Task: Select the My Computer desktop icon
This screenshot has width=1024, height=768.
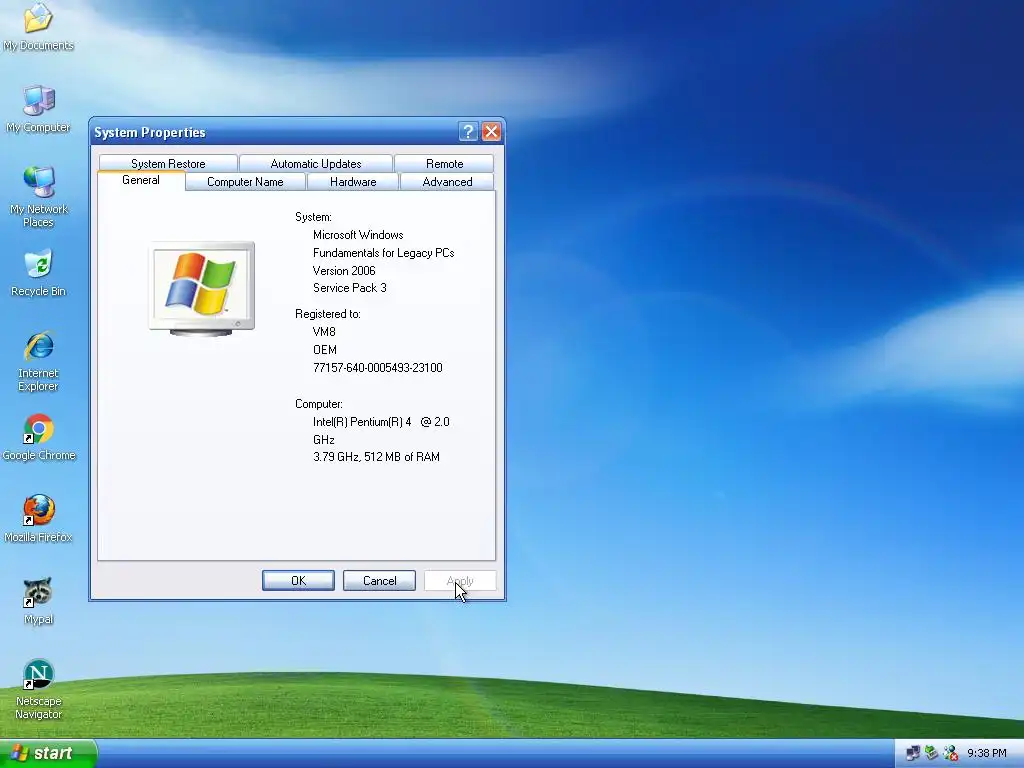Action: 38,108
